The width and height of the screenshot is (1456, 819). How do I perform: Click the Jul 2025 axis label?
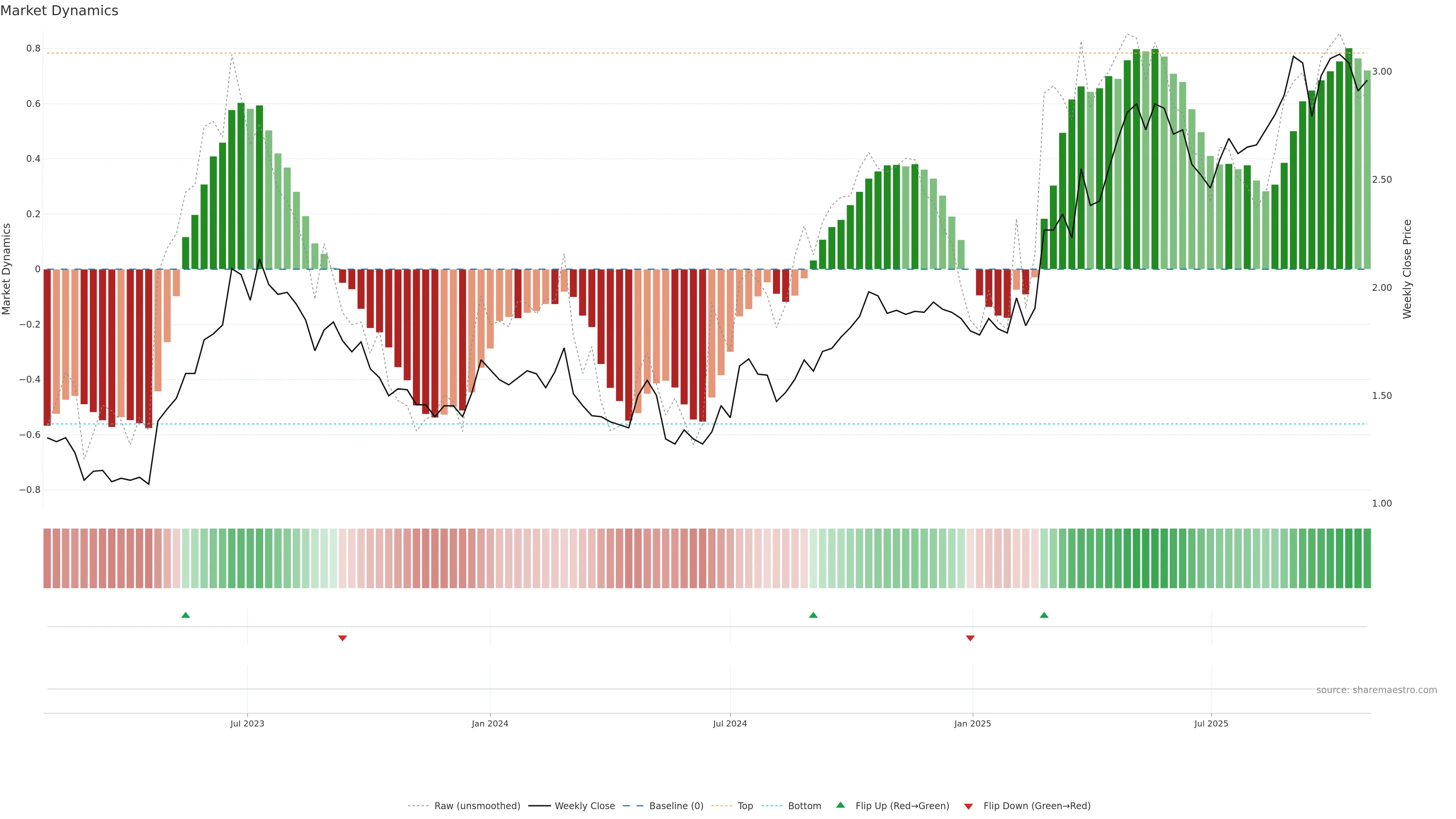tap(1211, 723)
